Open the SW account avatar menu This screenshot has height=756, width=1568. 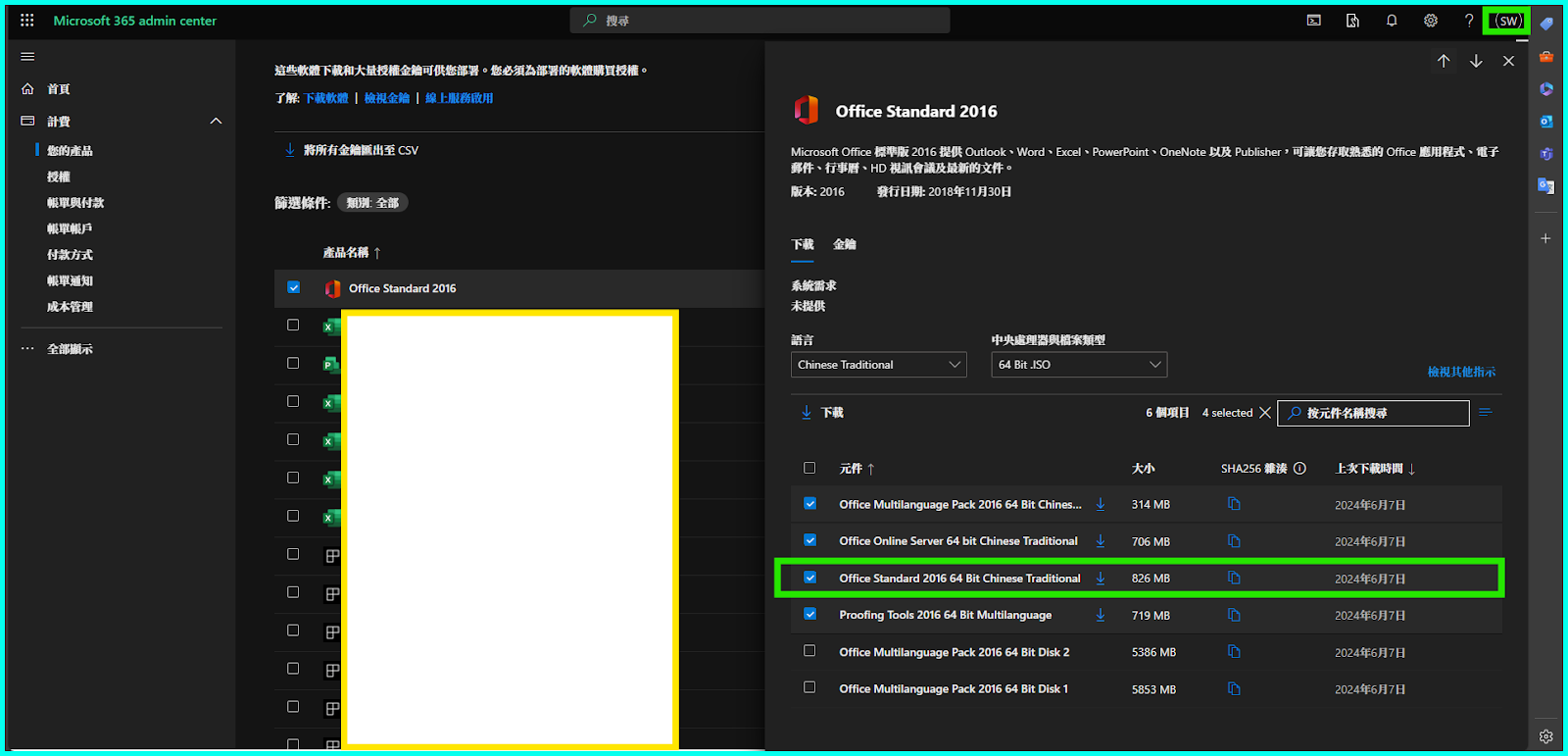tap(1507, 21)
